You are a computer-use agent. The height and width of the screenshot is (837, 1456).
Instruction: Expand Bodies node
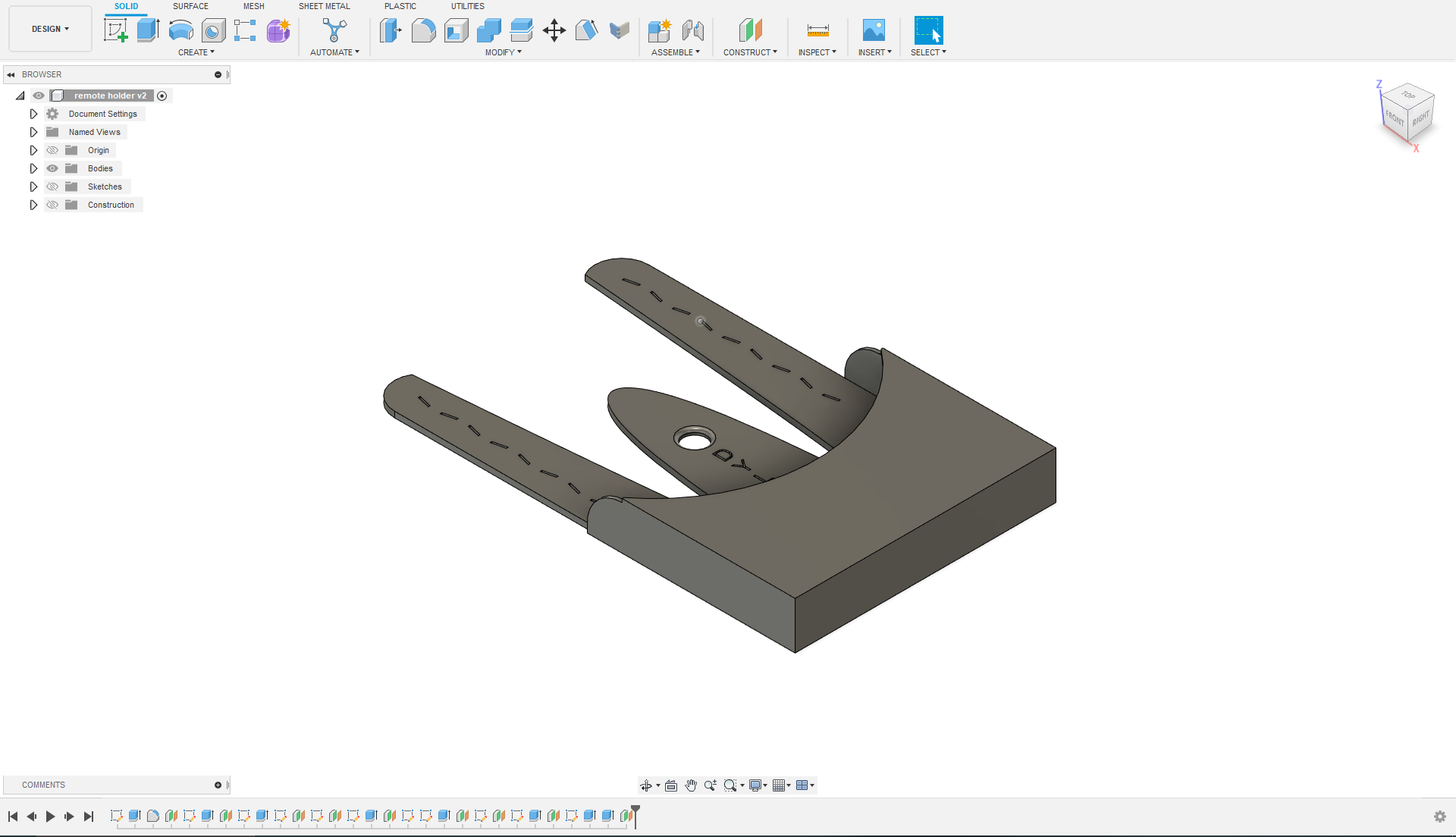coord(33,168)
